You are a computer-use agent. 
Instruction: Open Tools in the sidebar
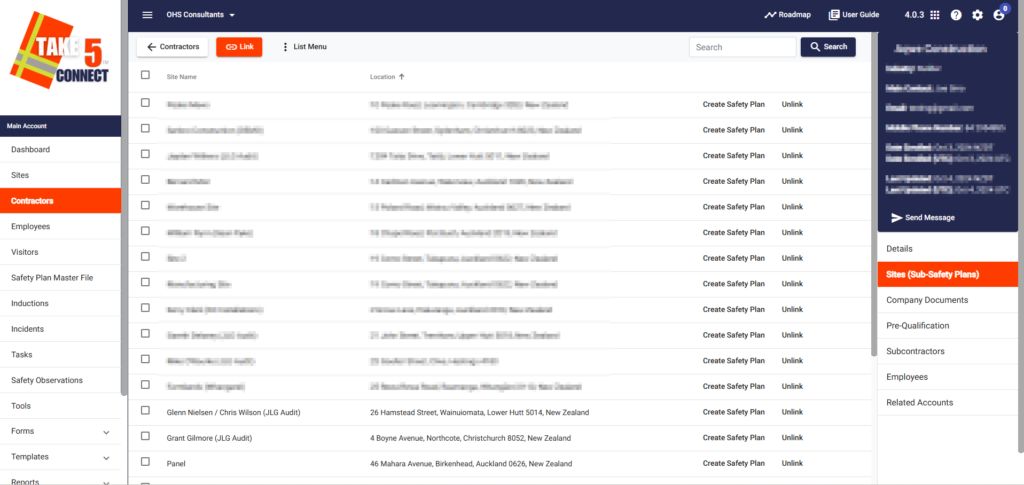[60, 405]
